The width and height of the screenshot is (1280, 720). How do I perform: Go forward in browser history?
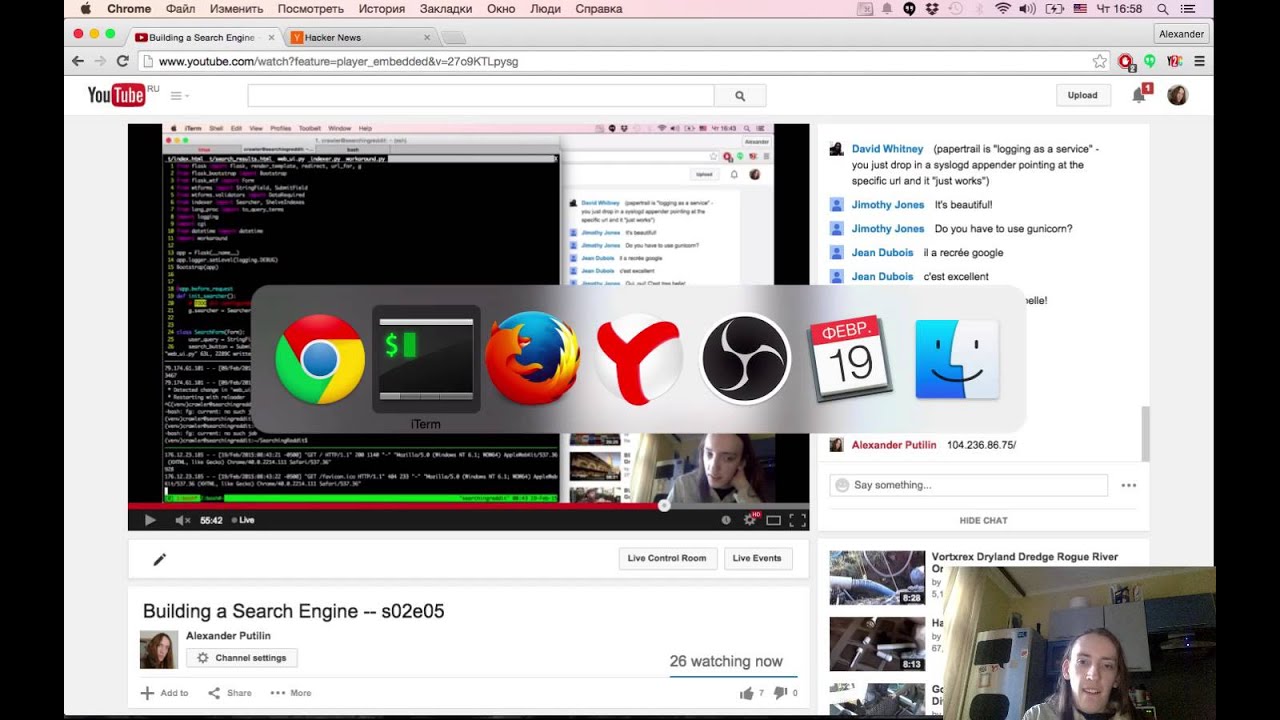(x=100, y=61)
